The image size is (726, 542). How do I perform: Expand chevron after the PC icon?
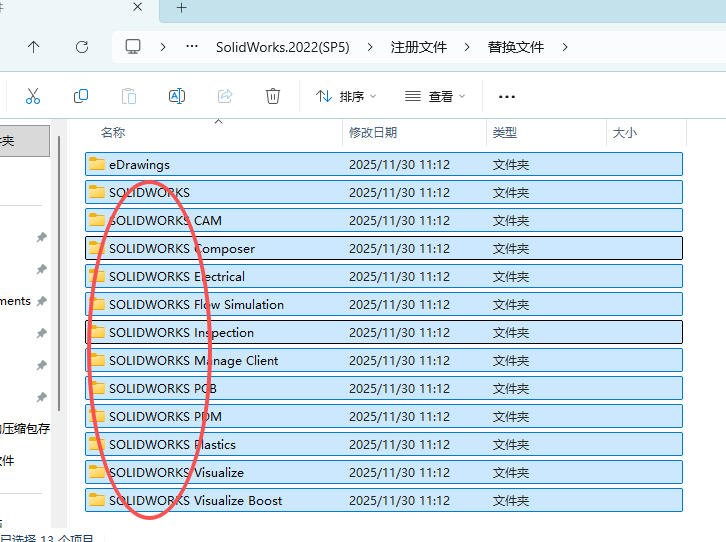(163, 47)
